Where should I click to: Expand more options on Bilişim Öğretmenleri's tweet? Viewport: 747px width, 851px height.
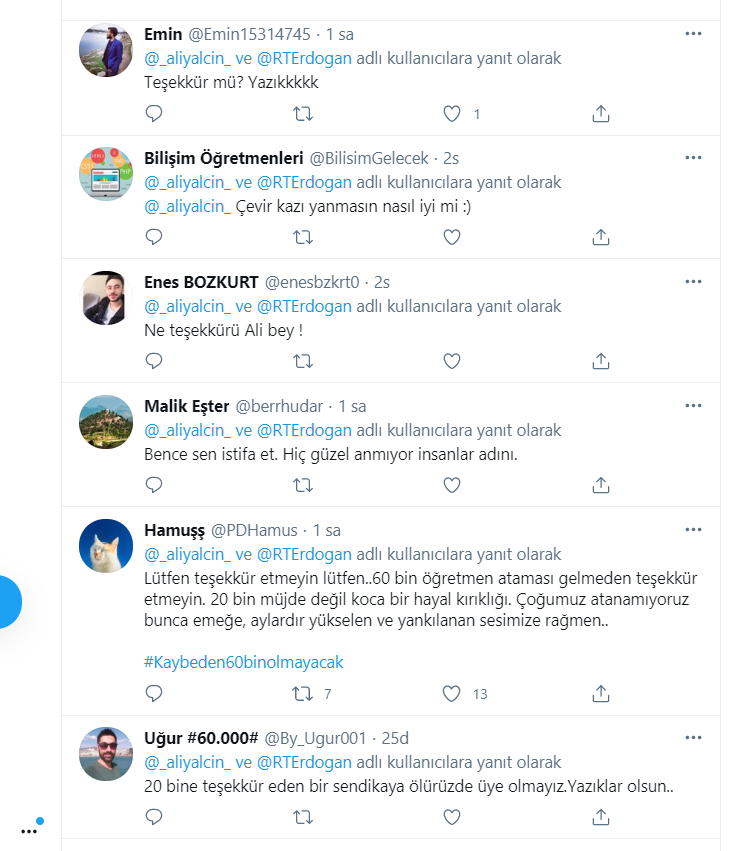pyautogui.click(x=693, y=158)
